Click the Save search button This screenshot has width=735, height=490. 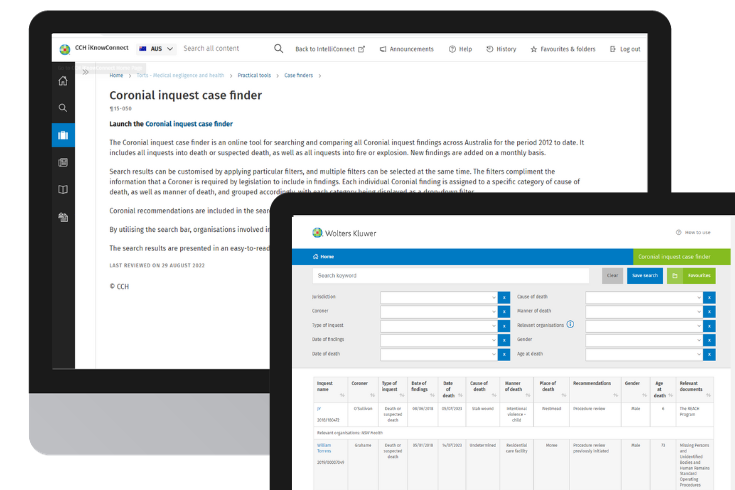(644, 275)
